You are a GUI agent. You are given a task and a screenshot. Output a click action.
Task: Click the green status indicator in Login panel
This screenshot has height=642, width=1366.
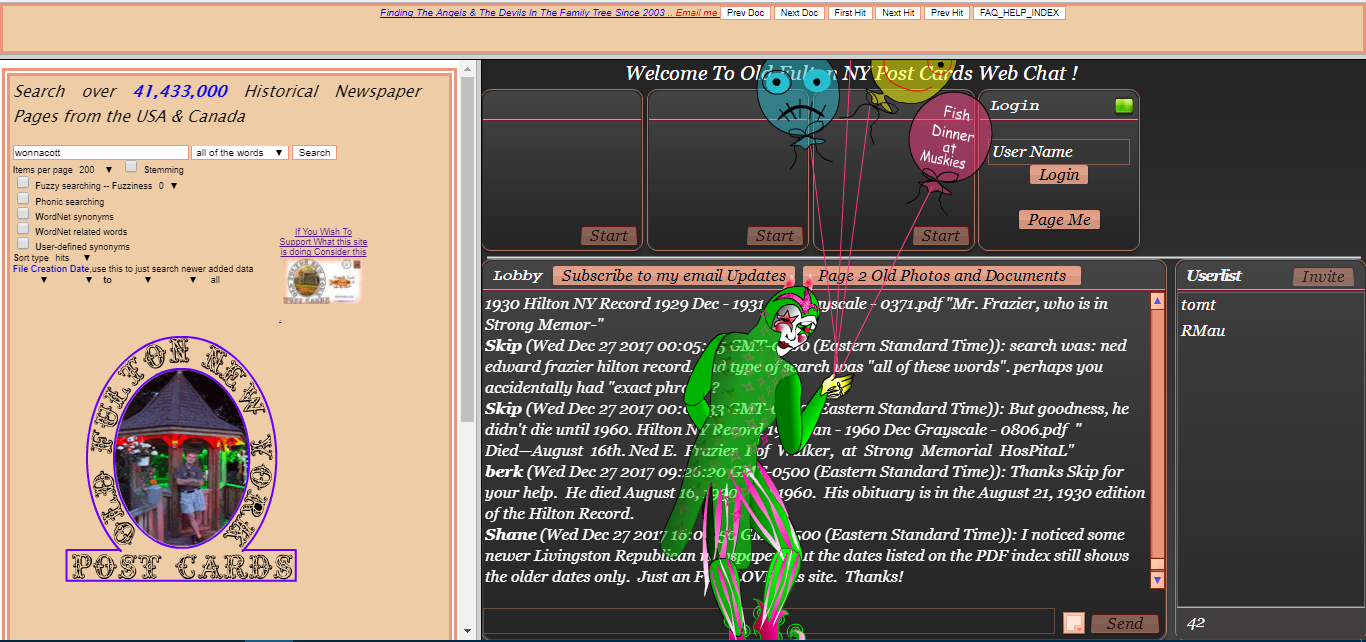[x=1124, y=106]
